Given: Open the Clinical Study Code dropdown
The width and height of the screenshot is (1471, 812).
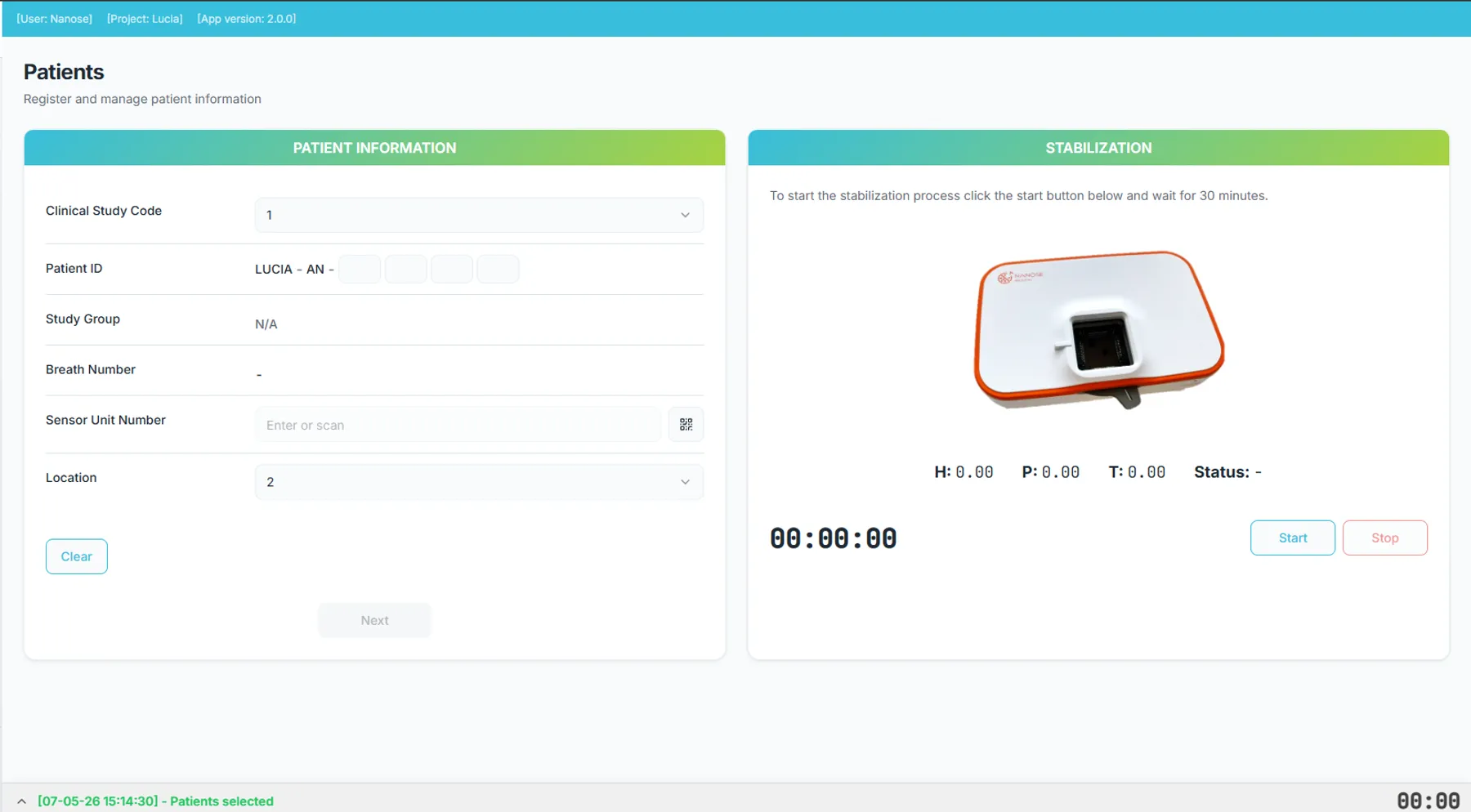Looking at the screenshot, I should pos(479,215).
